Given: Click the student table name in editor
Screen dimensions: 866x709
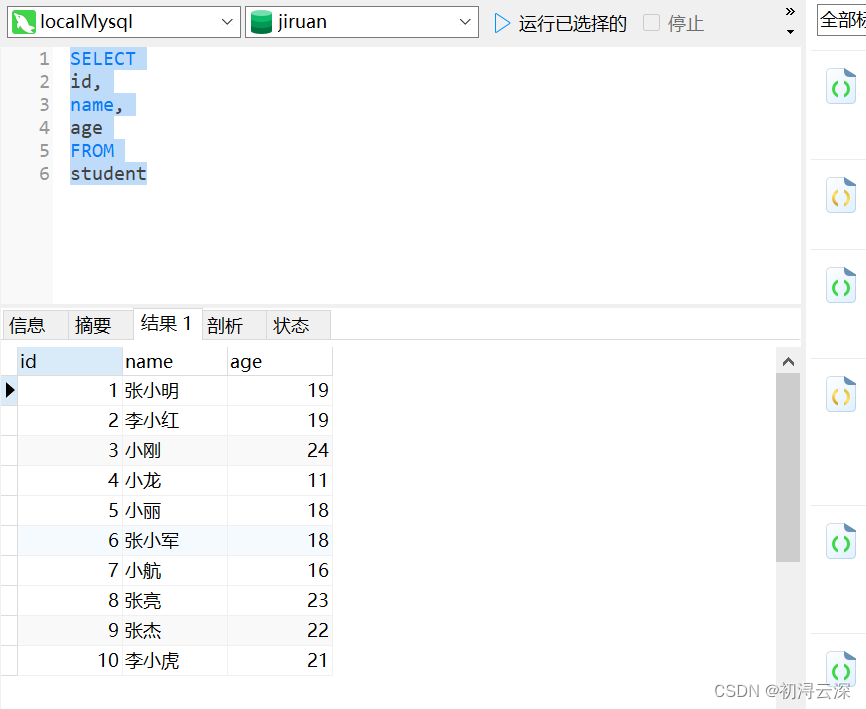Looking at the screenshot, I should coord(108,174).
